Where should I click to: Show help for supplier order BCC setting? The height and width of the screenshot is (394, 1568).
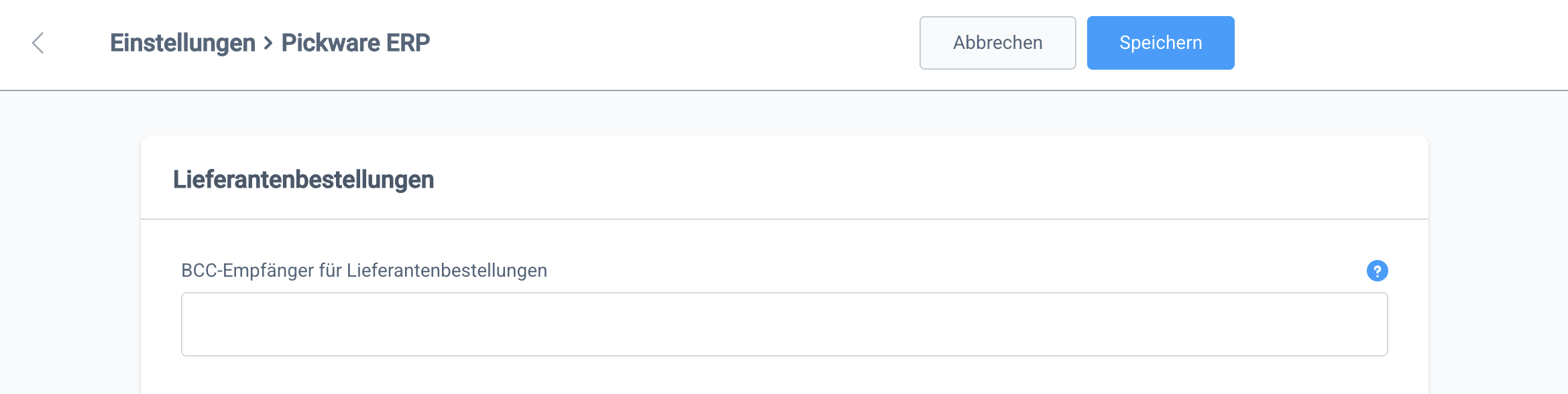[1377, 271]
